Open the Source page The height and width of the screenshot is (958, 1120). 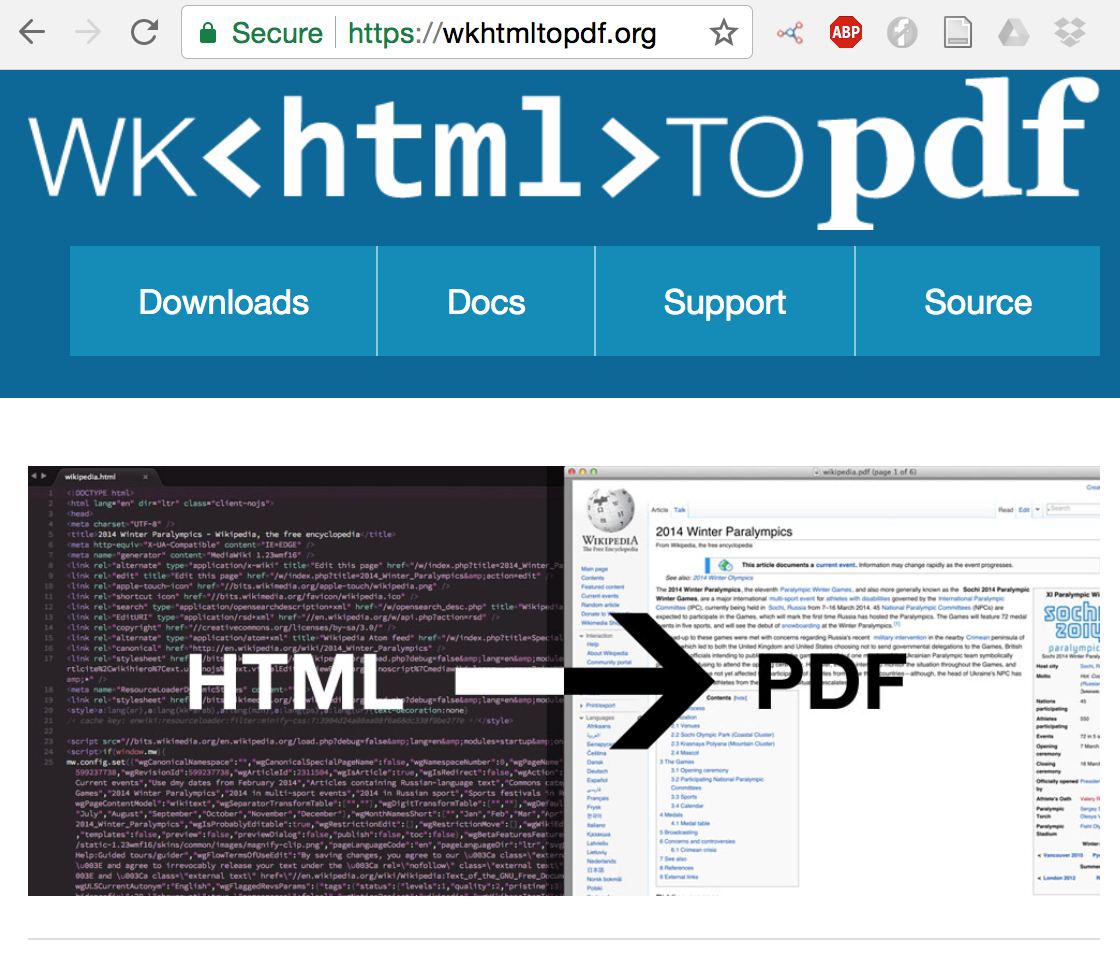[978, 301]
